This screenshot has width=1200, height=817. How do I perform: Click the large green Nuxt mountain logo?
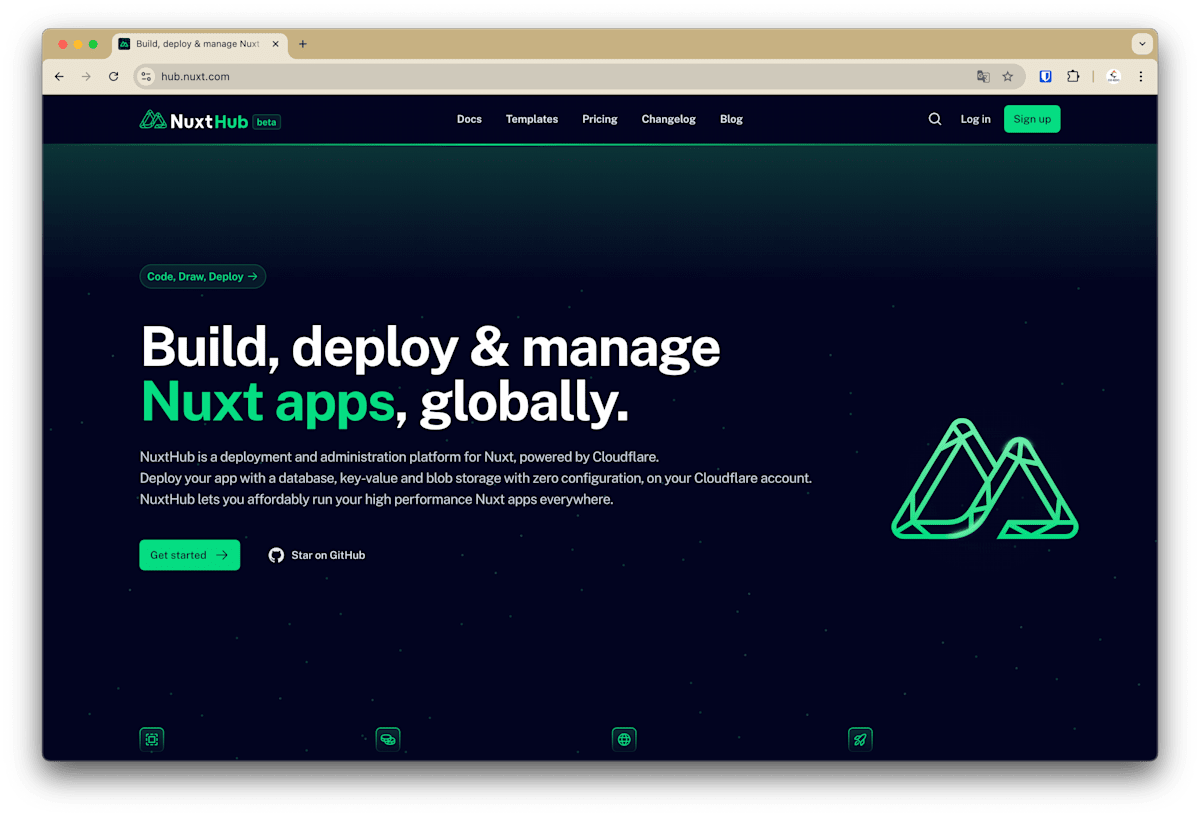[985, 479]
